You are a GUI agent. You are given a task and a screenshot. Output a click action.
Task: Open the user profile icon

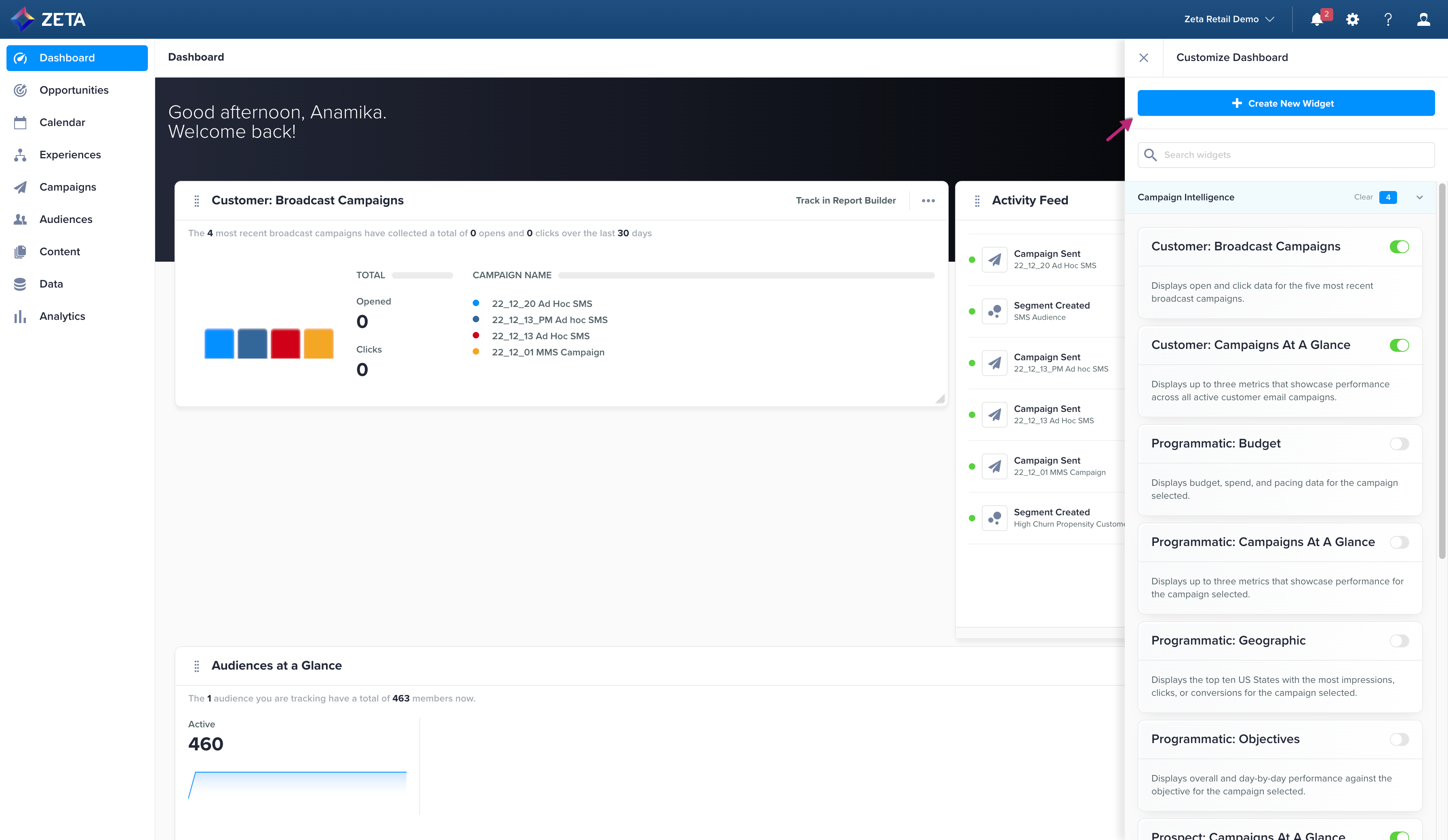(1423, 19)
